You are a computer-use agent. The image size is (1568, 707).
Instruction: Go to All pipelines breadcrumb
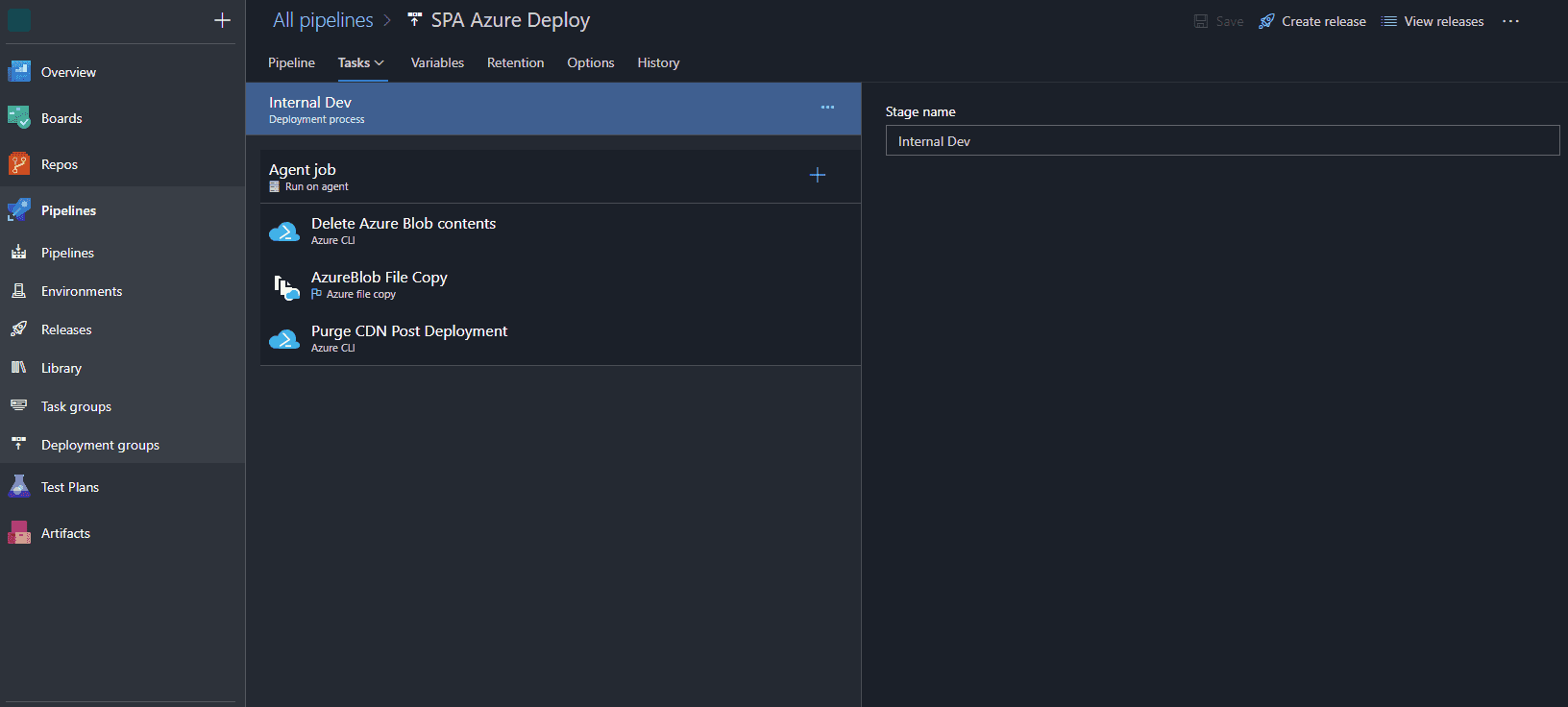(x=323, y=20)
